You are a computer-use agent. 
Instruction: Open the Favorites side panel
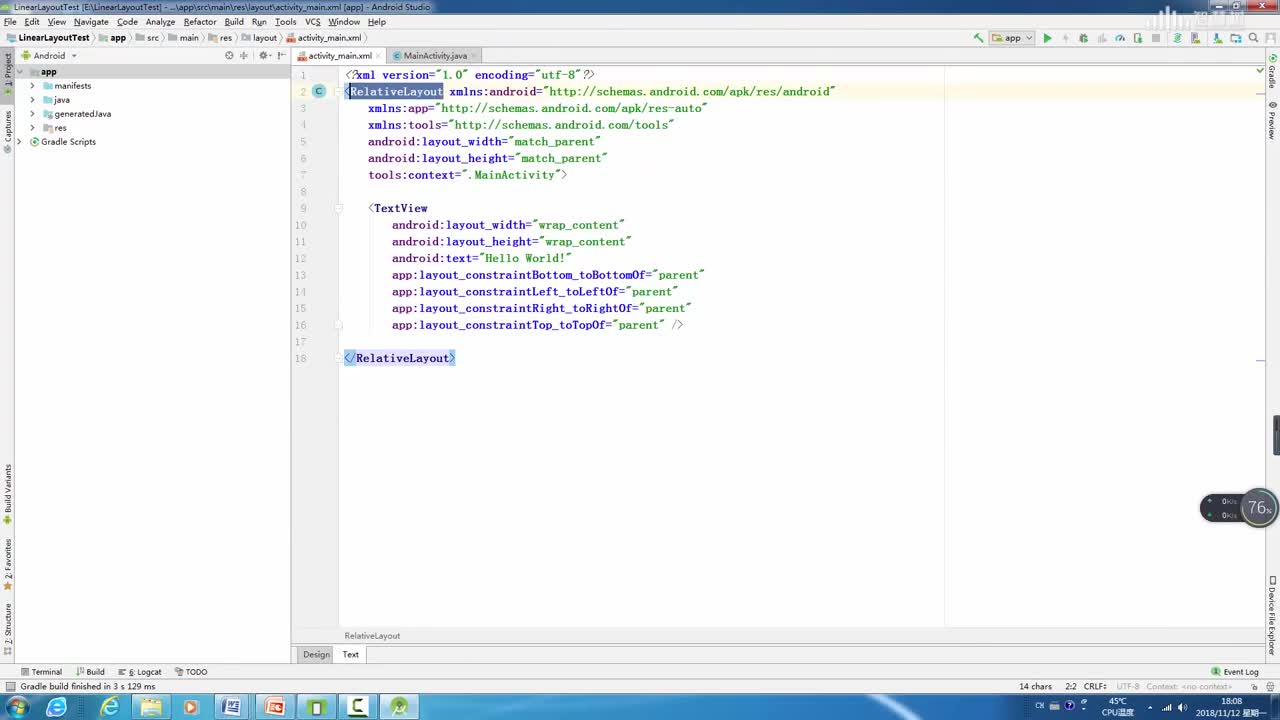pos(8,565)
